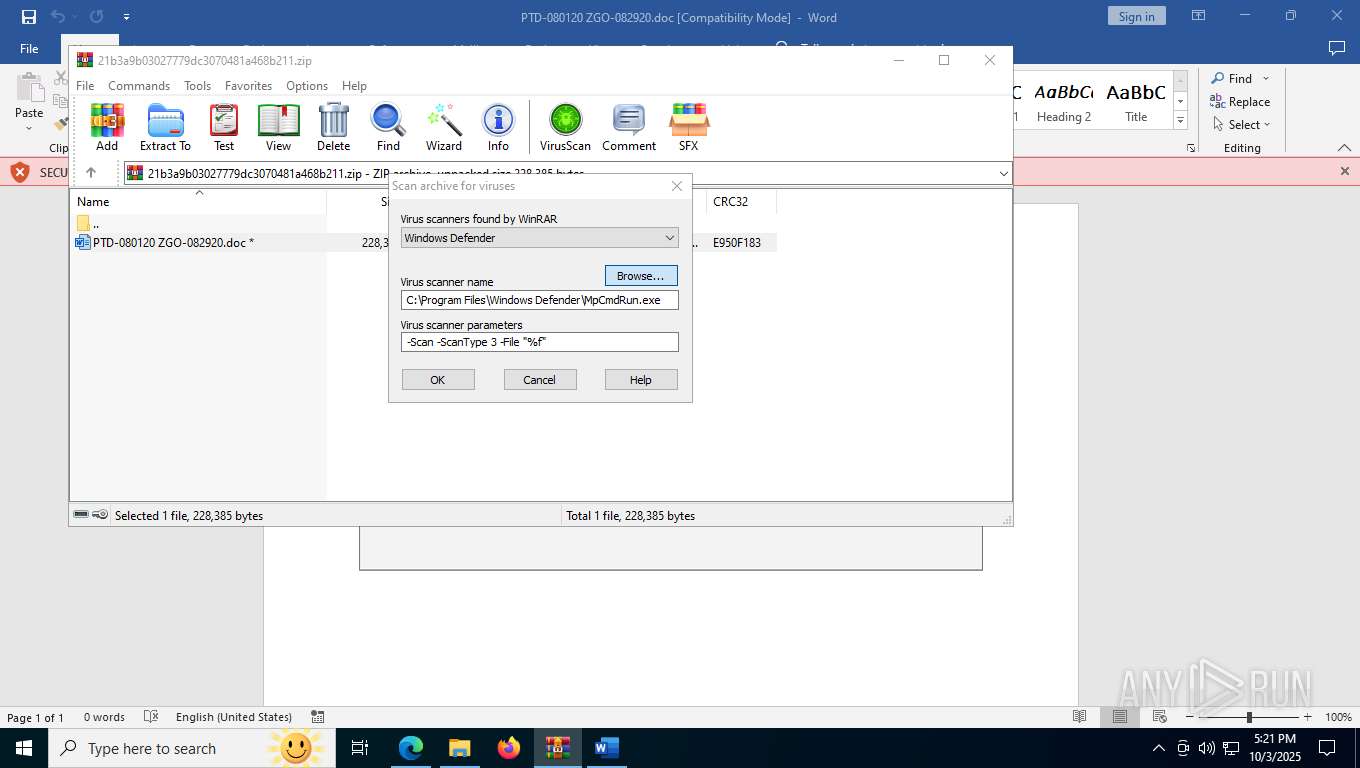Click the Info toolbar icon
The image size is (1360, 768).
pyautogui.click(x=498, y=127)
